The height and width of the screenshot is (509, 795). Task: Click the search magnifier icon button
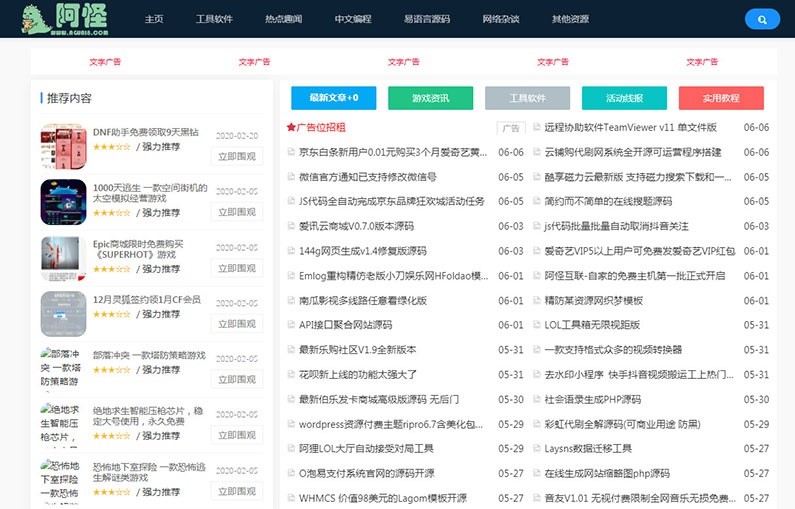click(x=762, y=19)
